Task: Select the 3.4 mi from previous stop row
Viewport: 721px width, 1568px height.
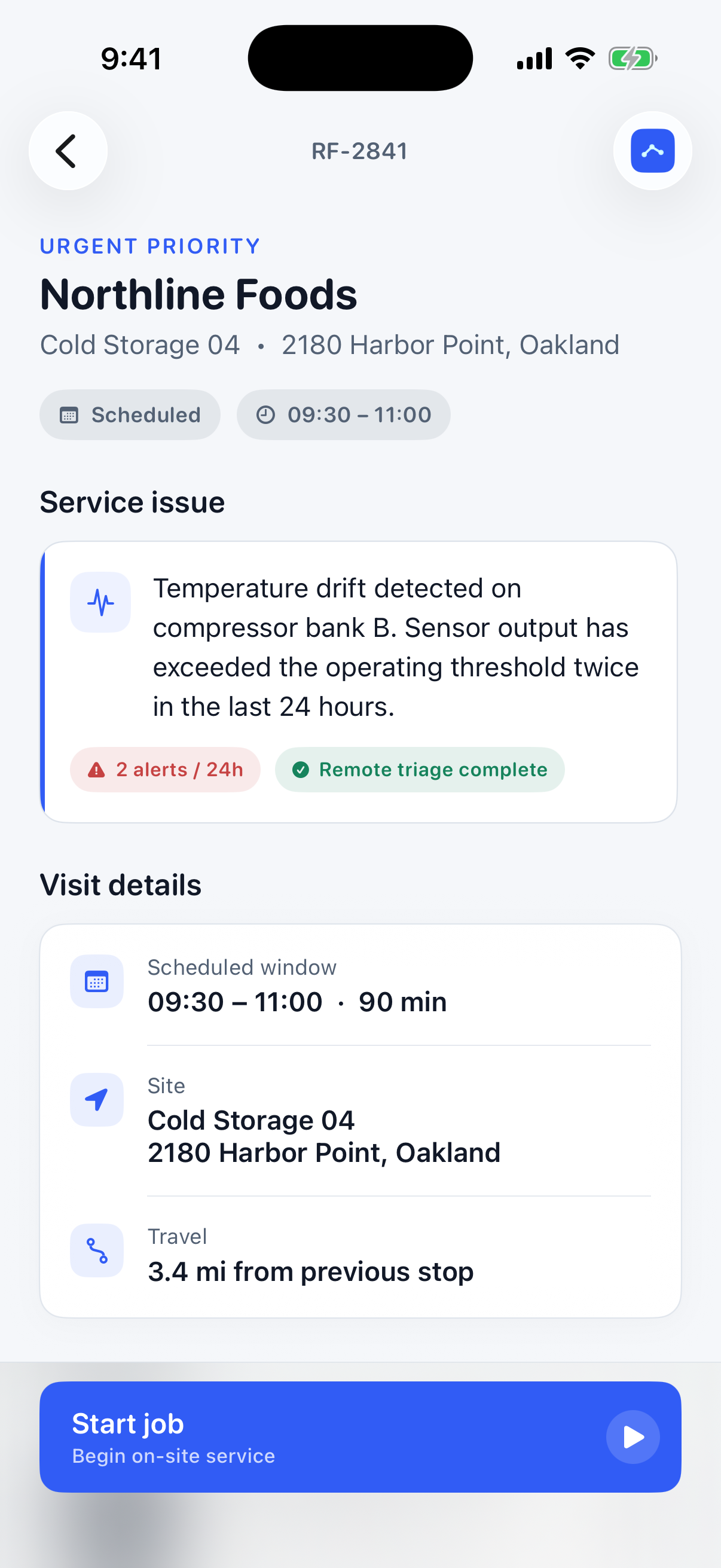Action: click(x=360, y=1255)
